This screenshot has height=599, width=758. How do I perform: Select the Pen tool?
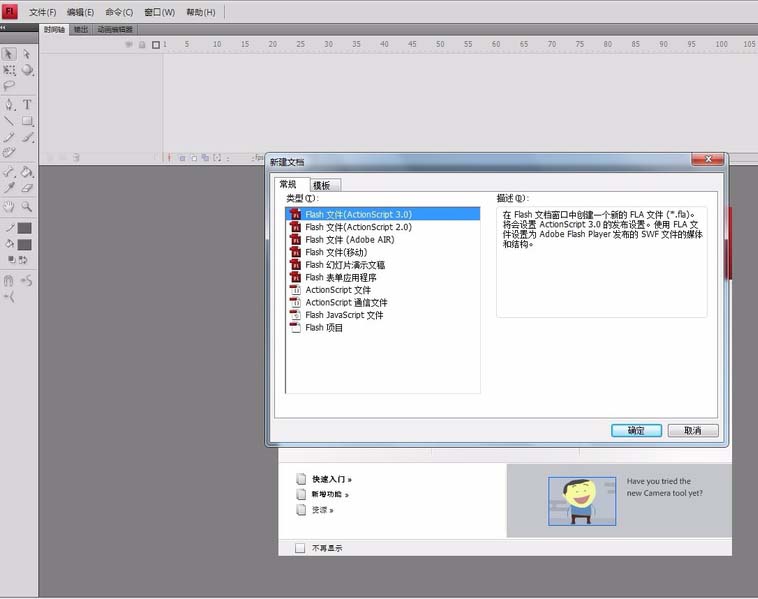[9, 105]
